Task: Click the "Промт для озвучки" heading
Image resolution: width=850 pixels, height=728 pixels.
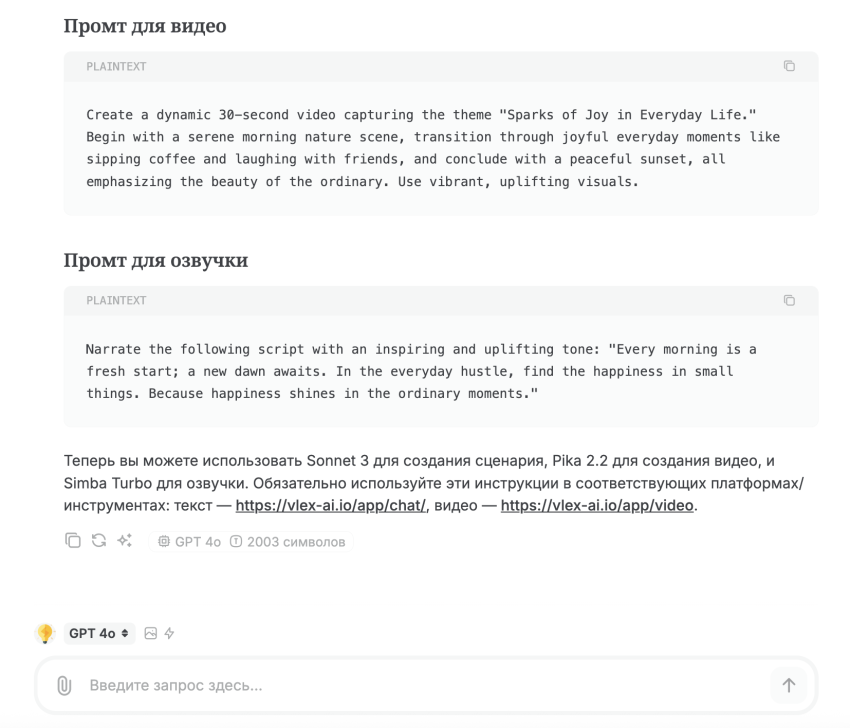Action: point(156,261)
